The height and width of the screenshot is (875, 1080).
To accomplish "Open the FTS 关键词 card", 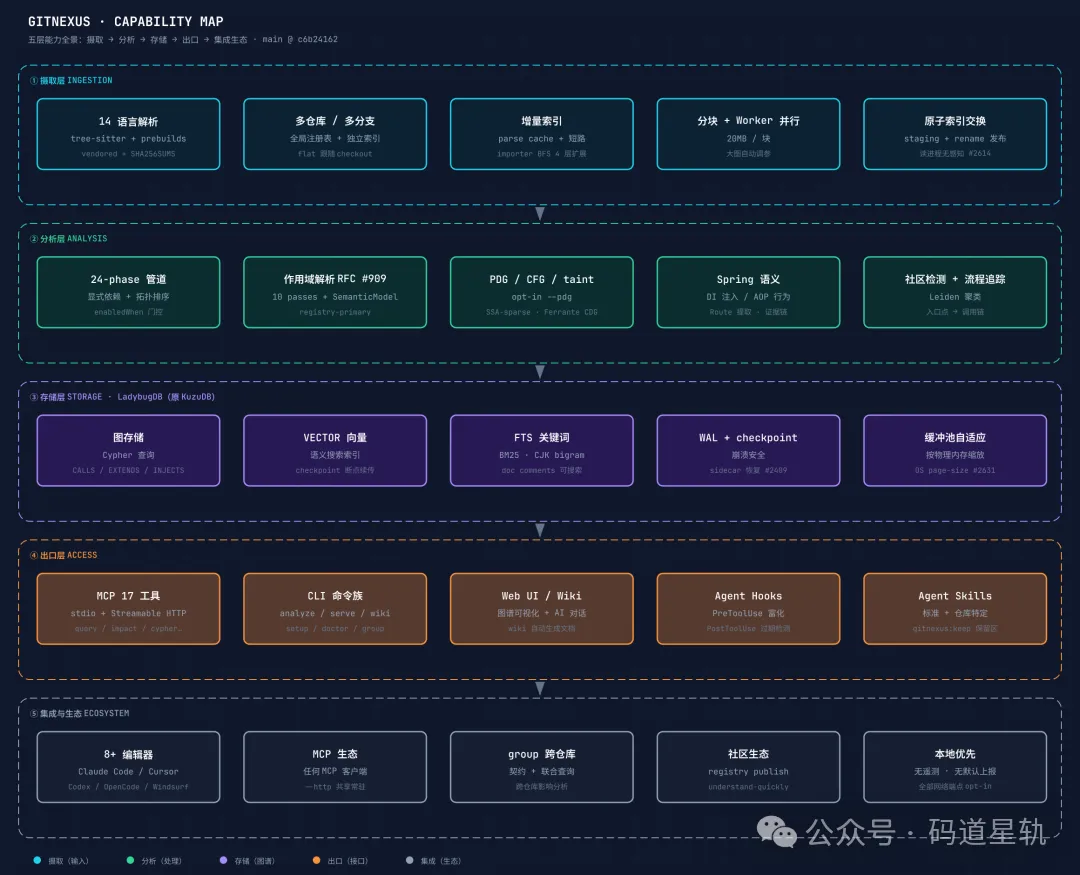I will click(541, 451).
